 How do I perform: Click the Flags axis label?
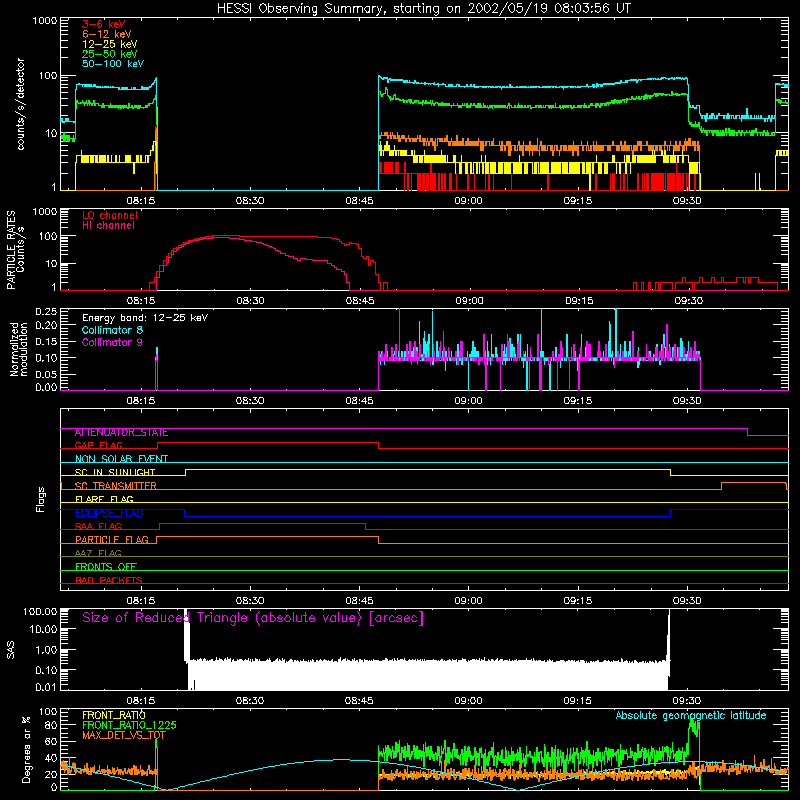point(41,499)
